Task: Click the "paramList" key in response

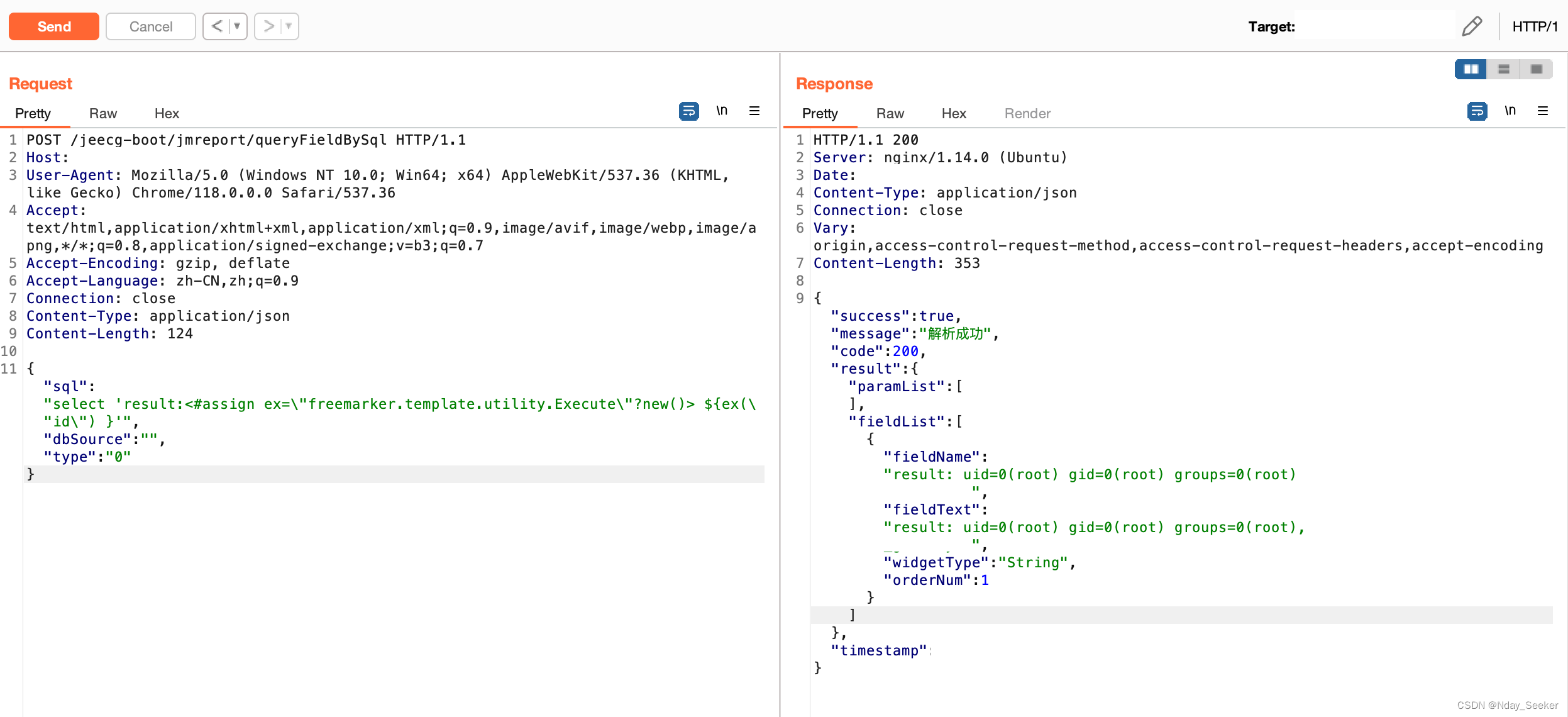Action: 897,387
